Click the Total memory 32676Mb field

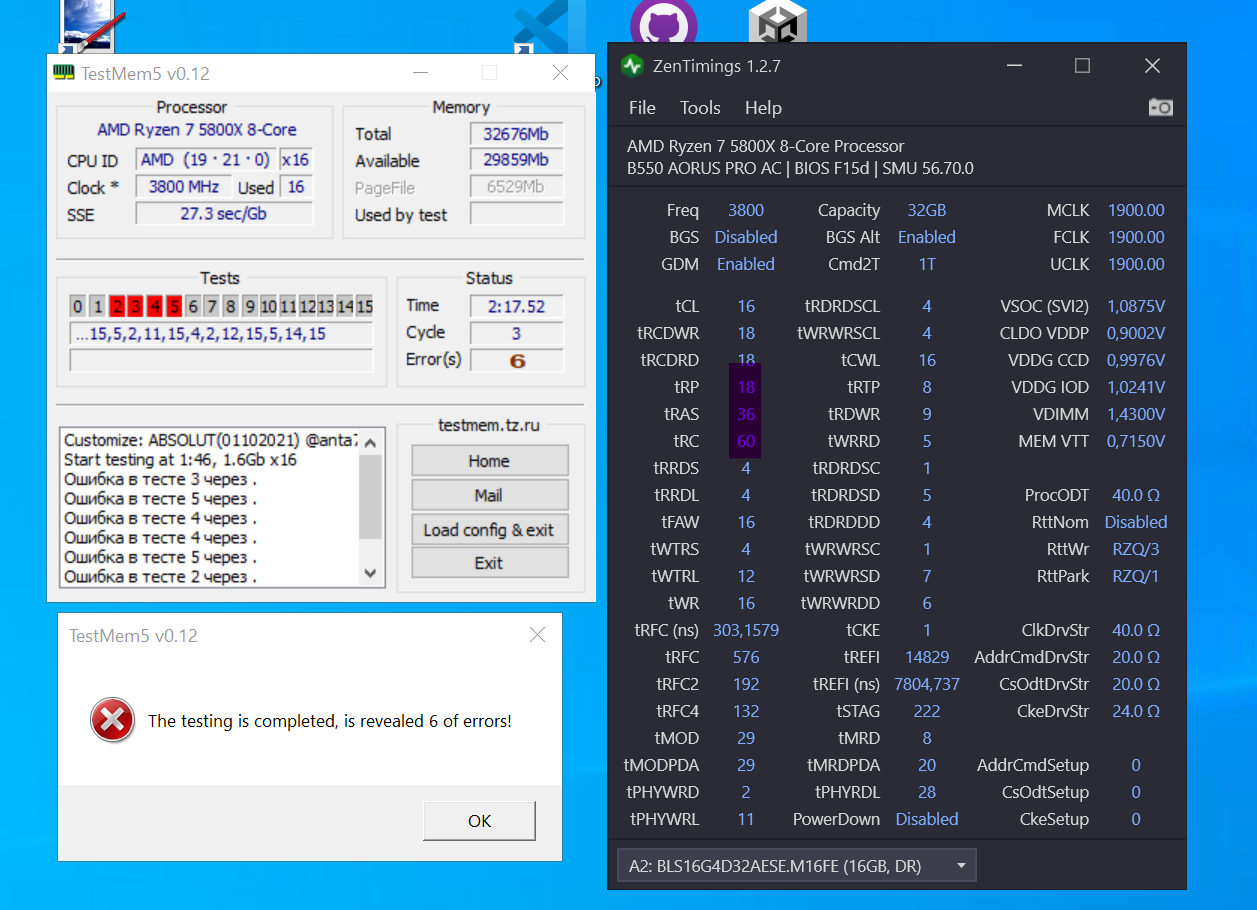click(517, 134)
